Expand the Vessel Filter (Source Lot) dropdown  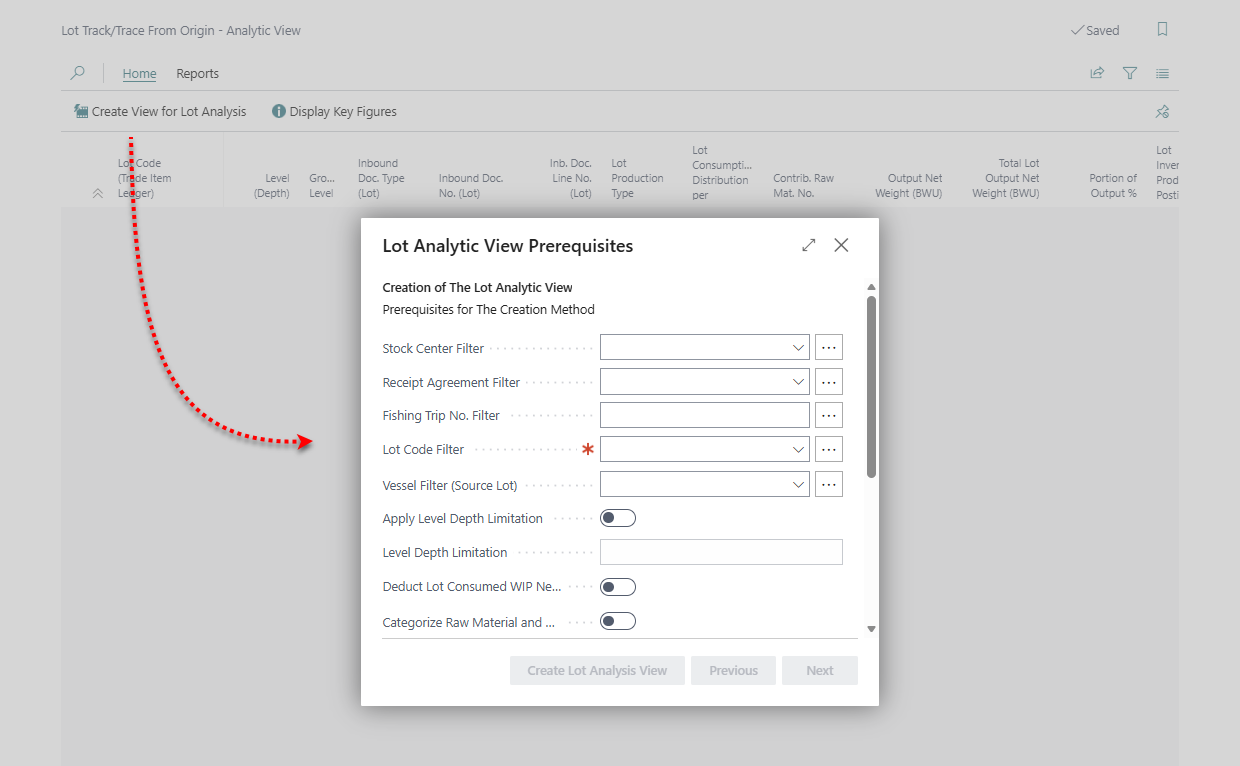click(799, 484)
